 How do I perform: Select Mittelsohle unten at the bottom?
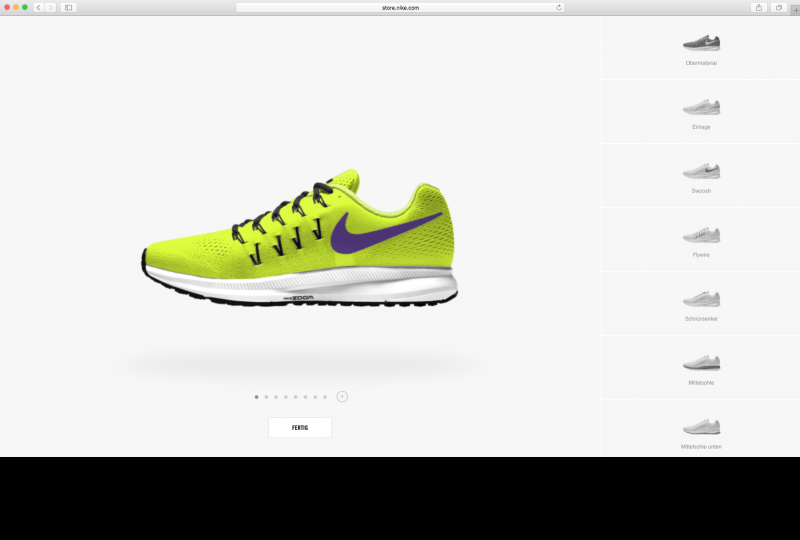point(701,428)
